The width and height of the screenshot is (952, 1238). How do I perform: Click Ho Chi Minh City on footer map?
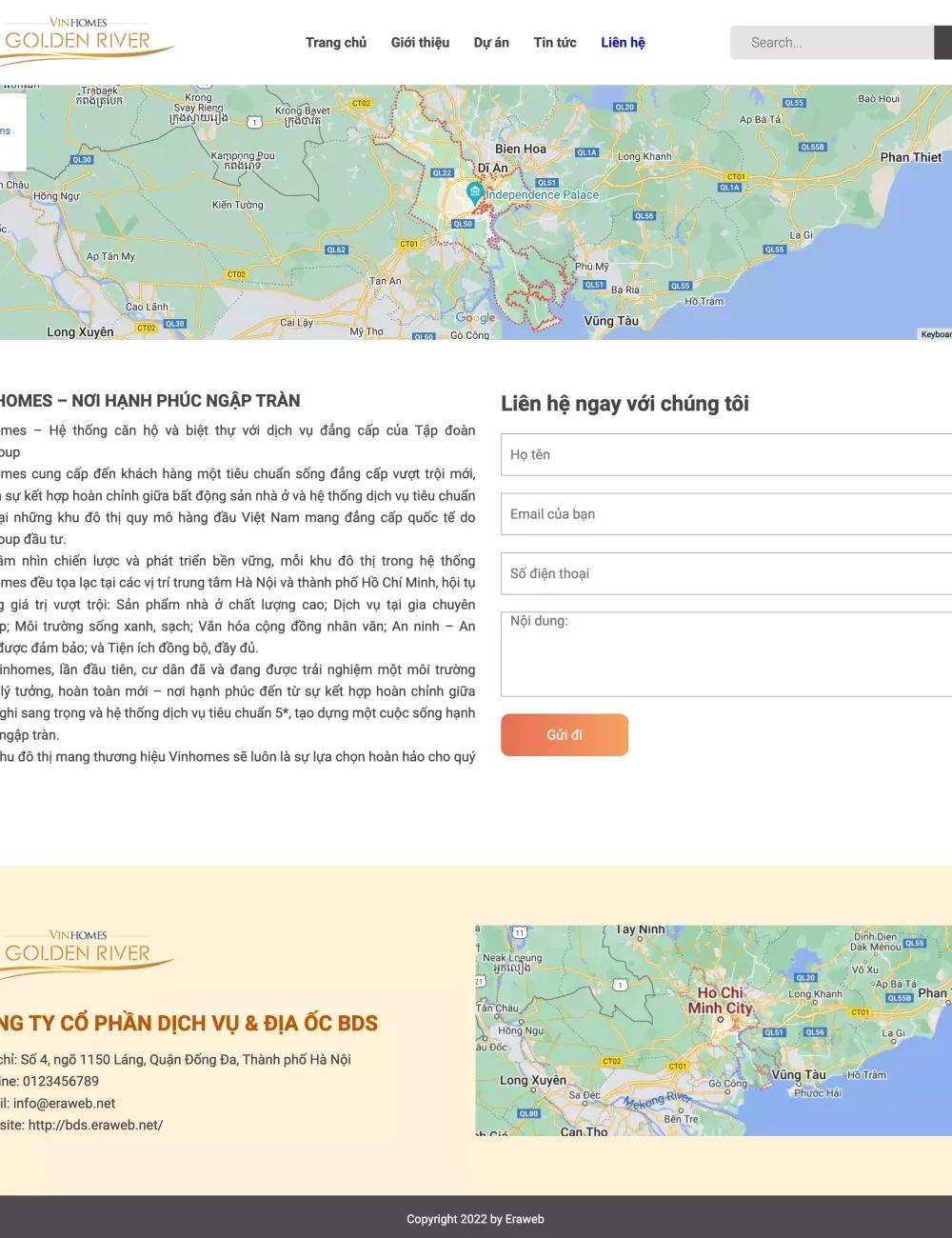pyautogui.click(x=720, y=1001)
